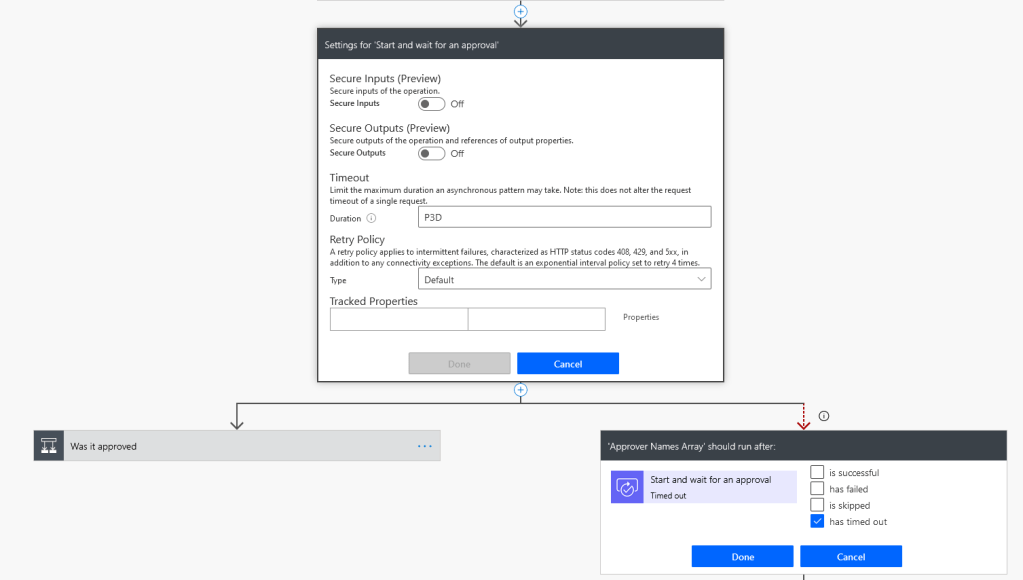Click Done in the run after panel
Viewport: 1023px width, 580px height.
[742, 557]
